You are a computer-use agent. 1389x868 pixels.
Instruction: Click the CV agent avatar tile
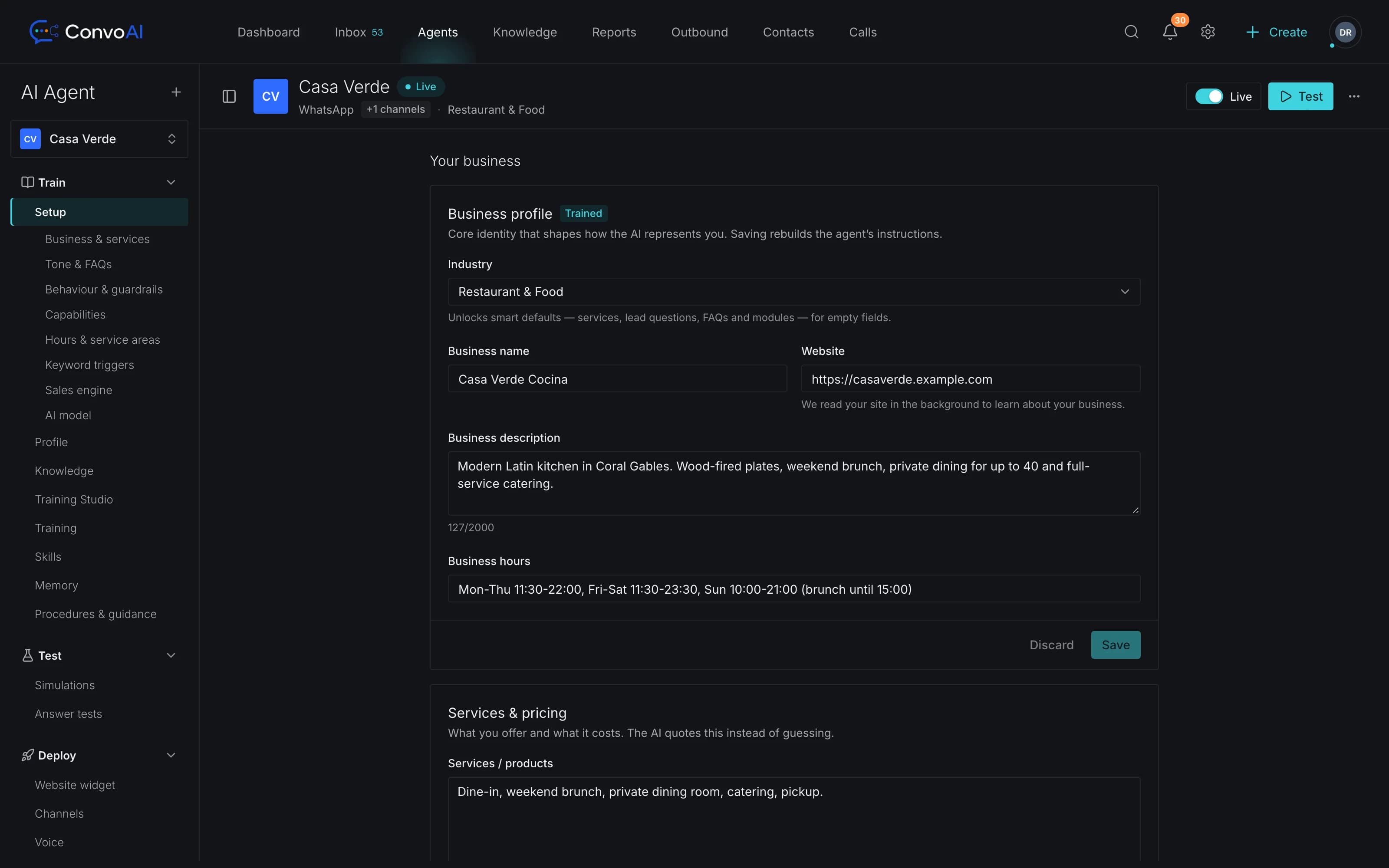pyautogui.click(x=270, y=96)
